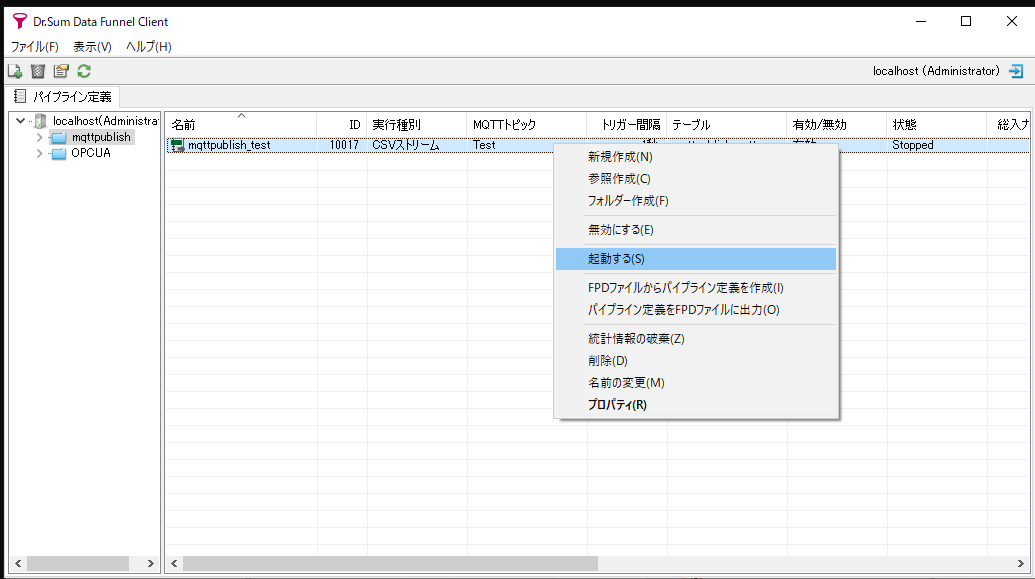Open the ヘルプ(H) menu

coord(149,47)
